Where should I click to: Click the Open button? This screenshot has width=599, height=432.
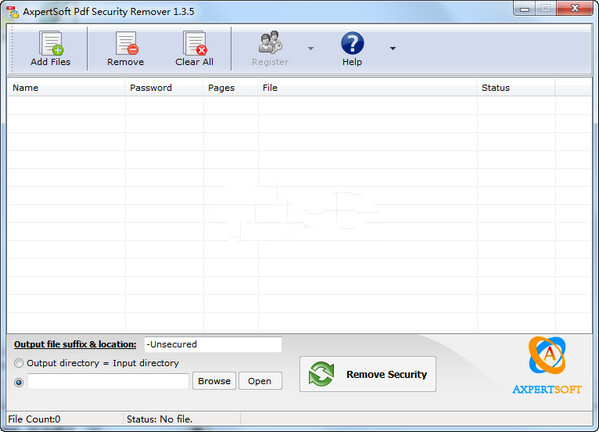point(260,381)
